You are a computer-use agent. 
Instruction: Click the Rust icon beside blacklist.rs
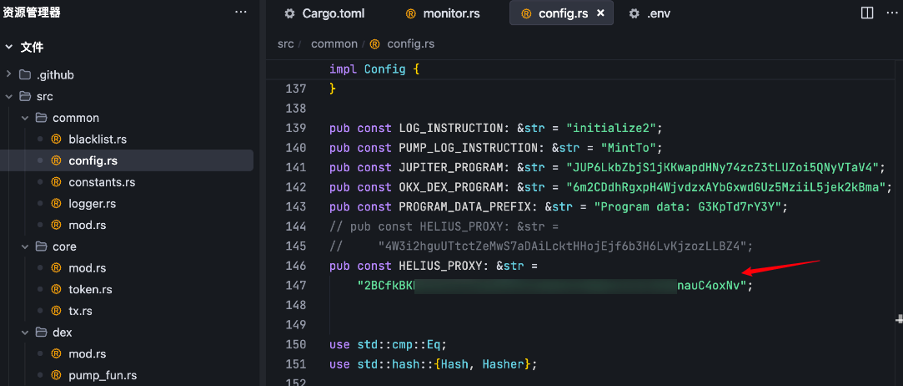[56, 139]
